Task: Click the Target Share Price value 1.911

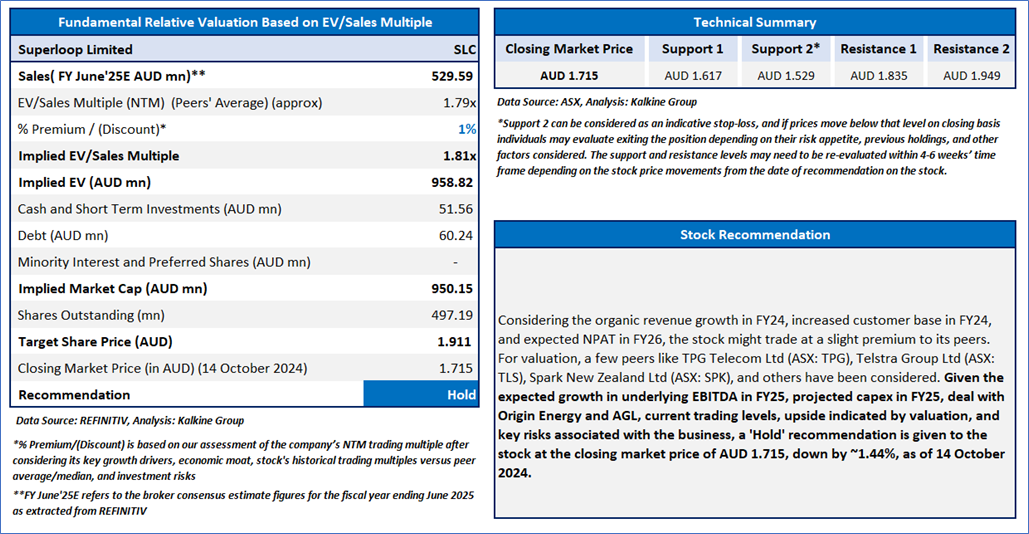Action: point(454,342)
